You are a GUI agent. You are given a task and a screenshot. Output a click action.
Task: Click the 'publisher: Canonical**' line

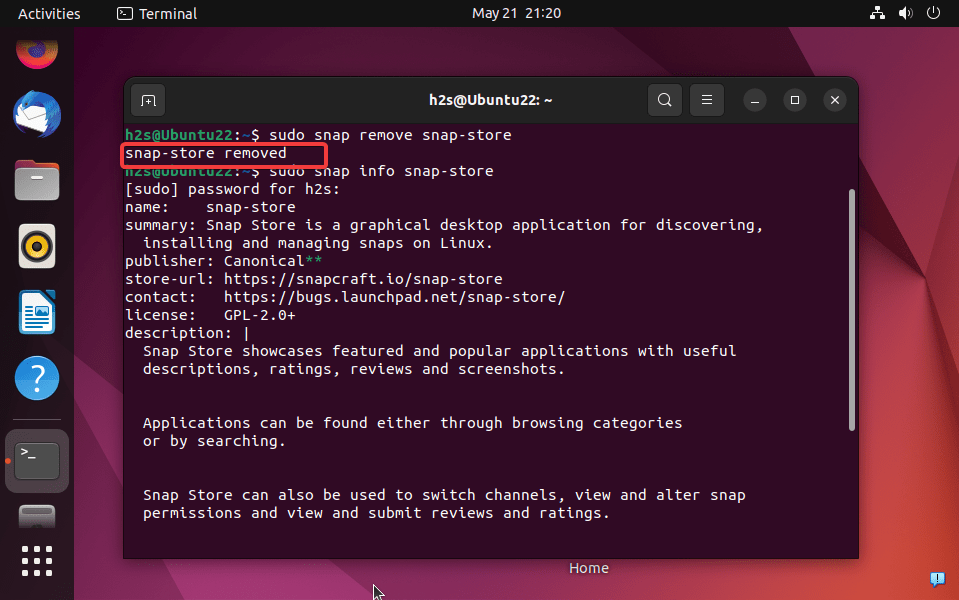click(x=223, y=261)
